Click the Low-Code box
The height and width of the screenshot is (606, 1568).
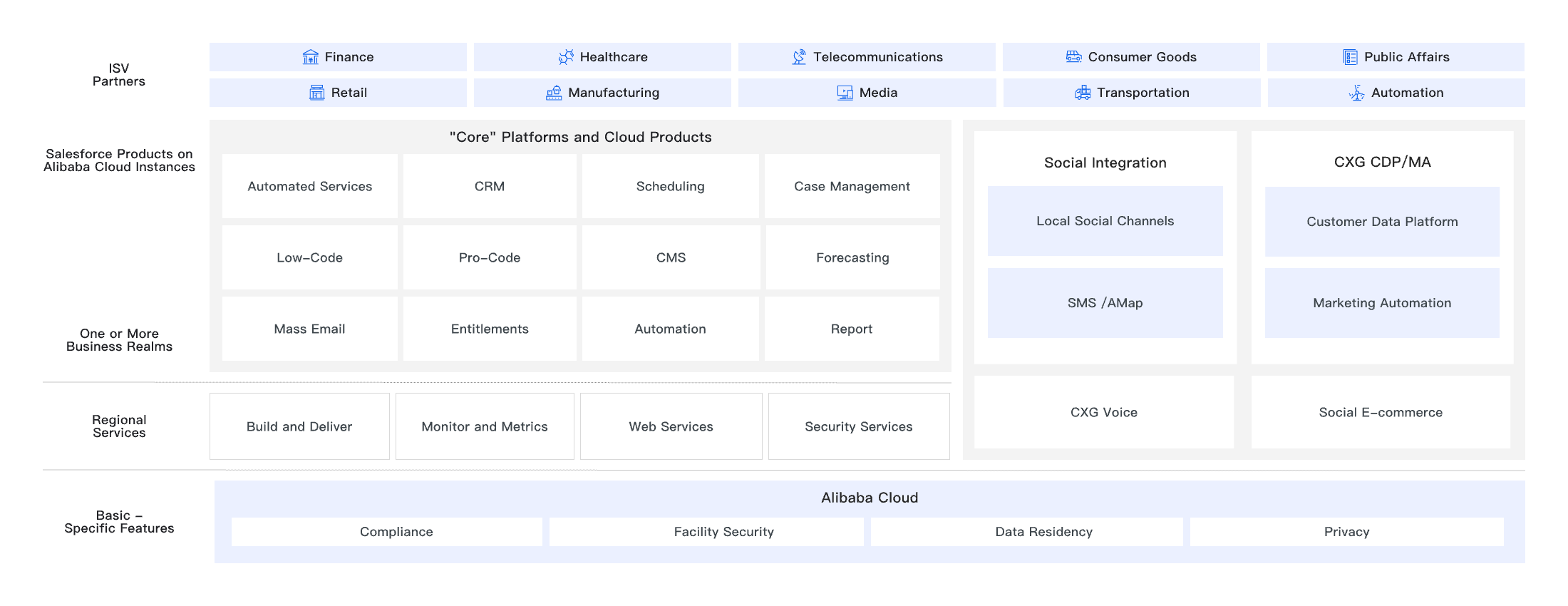coord(310,257)
